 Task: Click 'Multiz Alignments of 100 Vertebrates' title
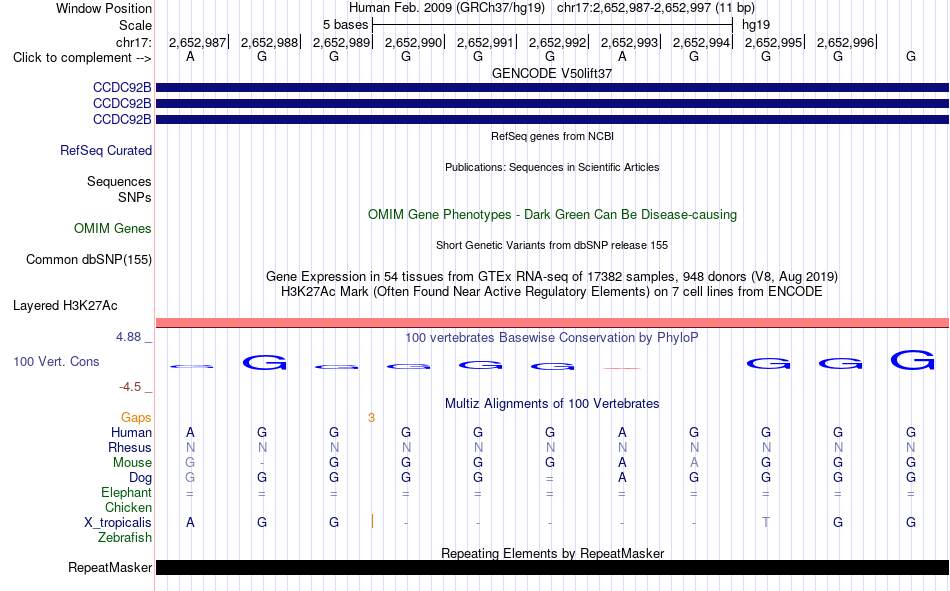click(x=552, y=404)
